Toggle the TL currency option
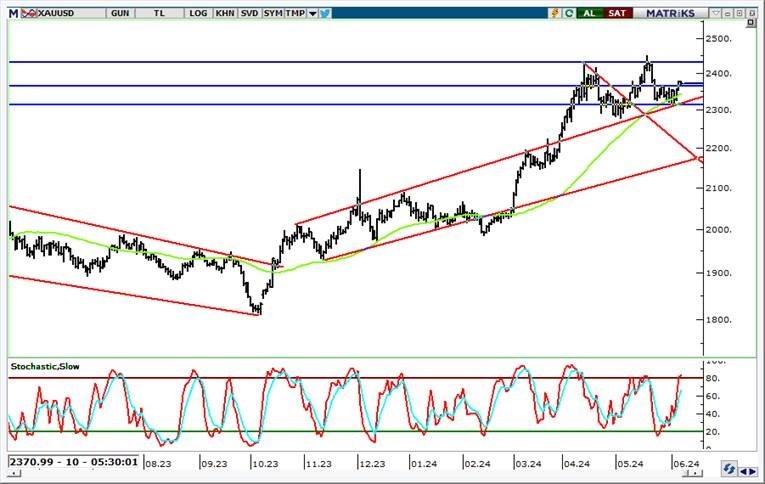This screenshot has width=765, height=484. pyautogui.click(x=159, y=13)
